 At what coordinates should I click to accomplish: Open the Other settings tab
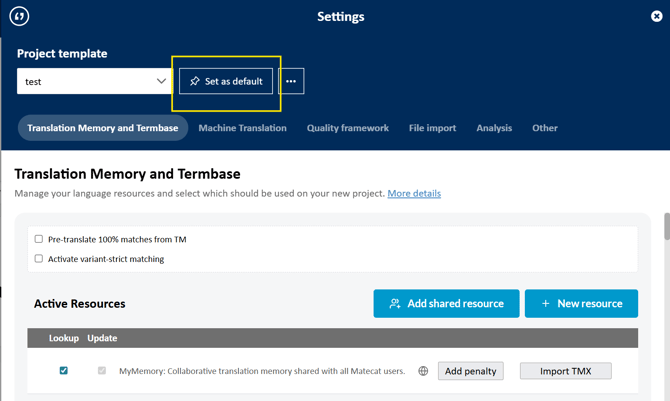click(x=545, y=128)
